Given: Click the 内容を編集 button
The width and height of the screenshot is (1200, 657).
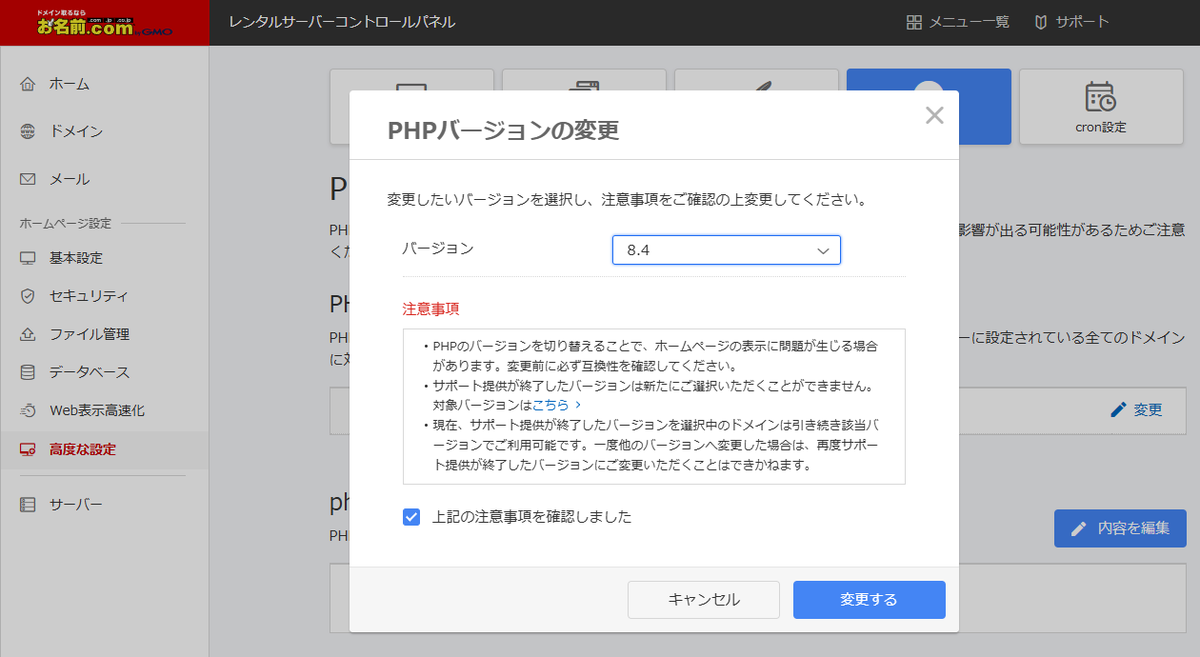Looking at the screenshot, I should 1120,528.
